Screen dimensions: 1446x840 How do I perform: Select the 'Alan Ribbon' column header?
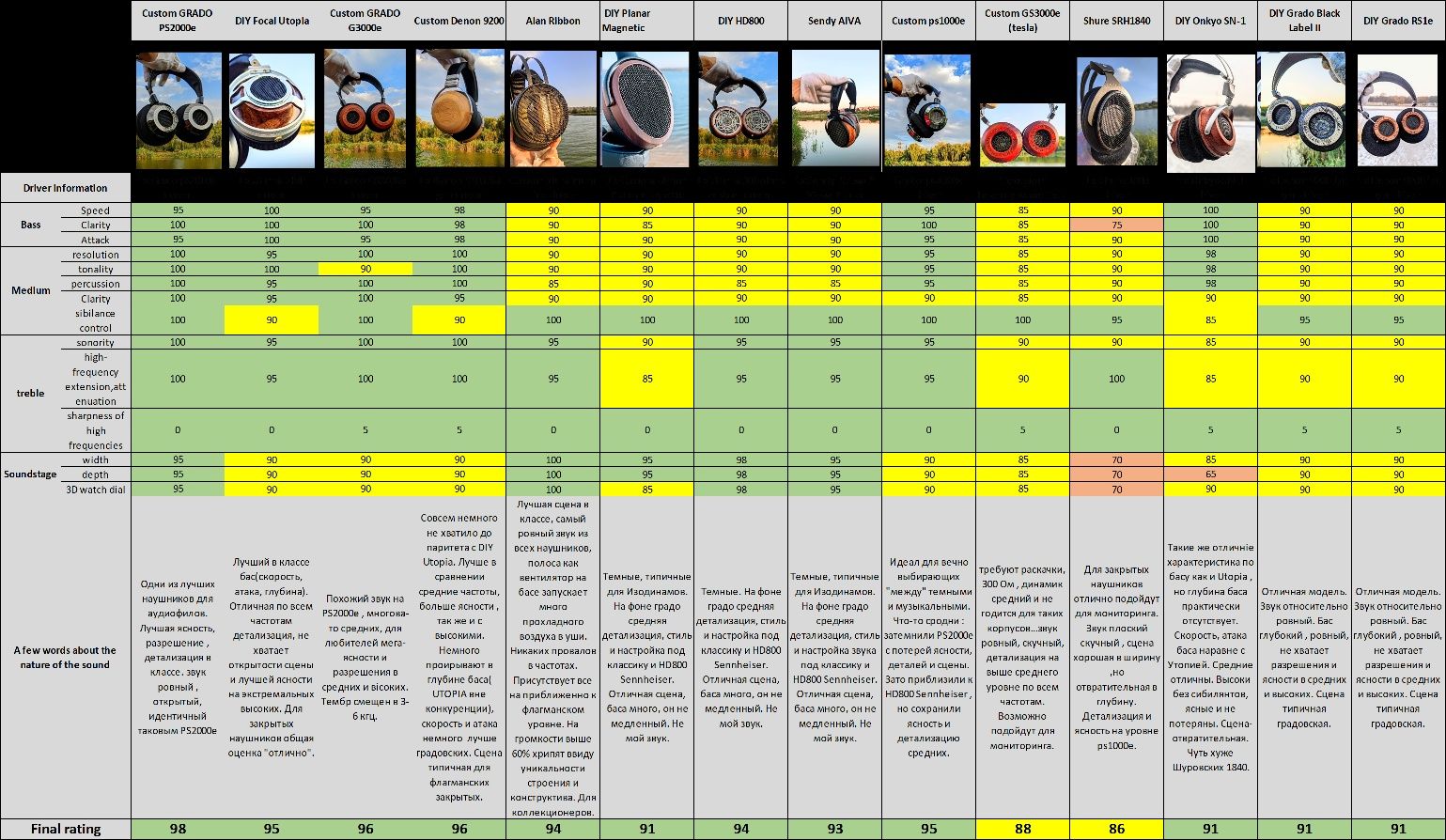553,21
